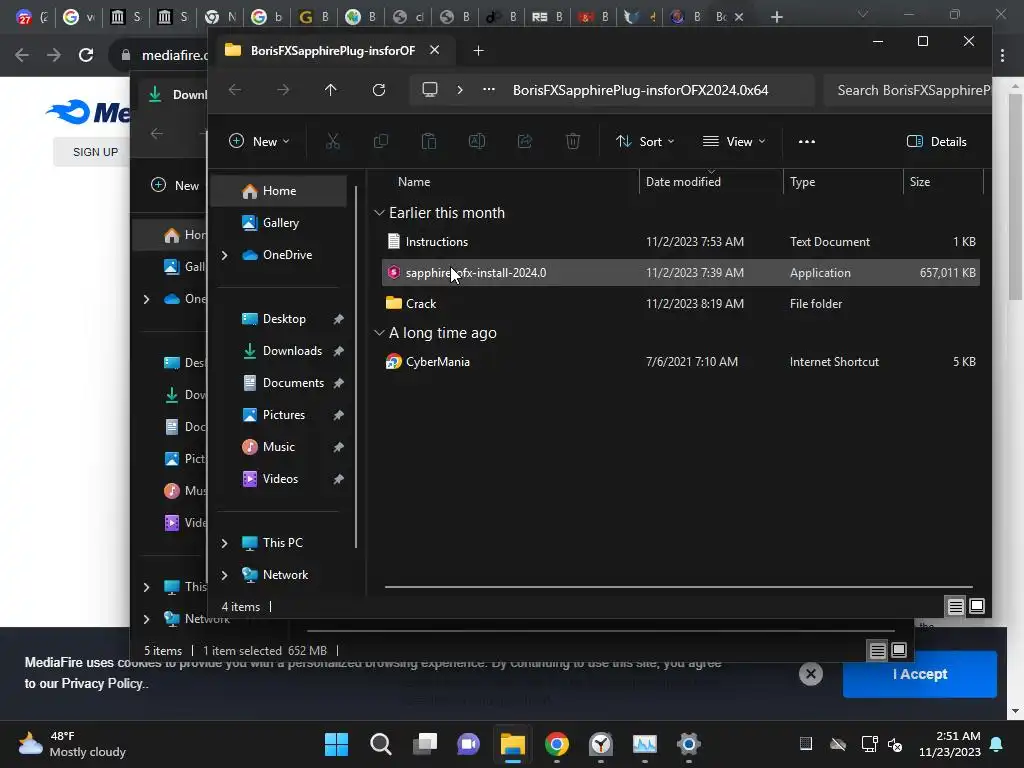Image resolution: width=1024 pixels, height=768 pixels.
Task: Click the Search BorisFXSapphireP search box
Action: coord(908,90)
